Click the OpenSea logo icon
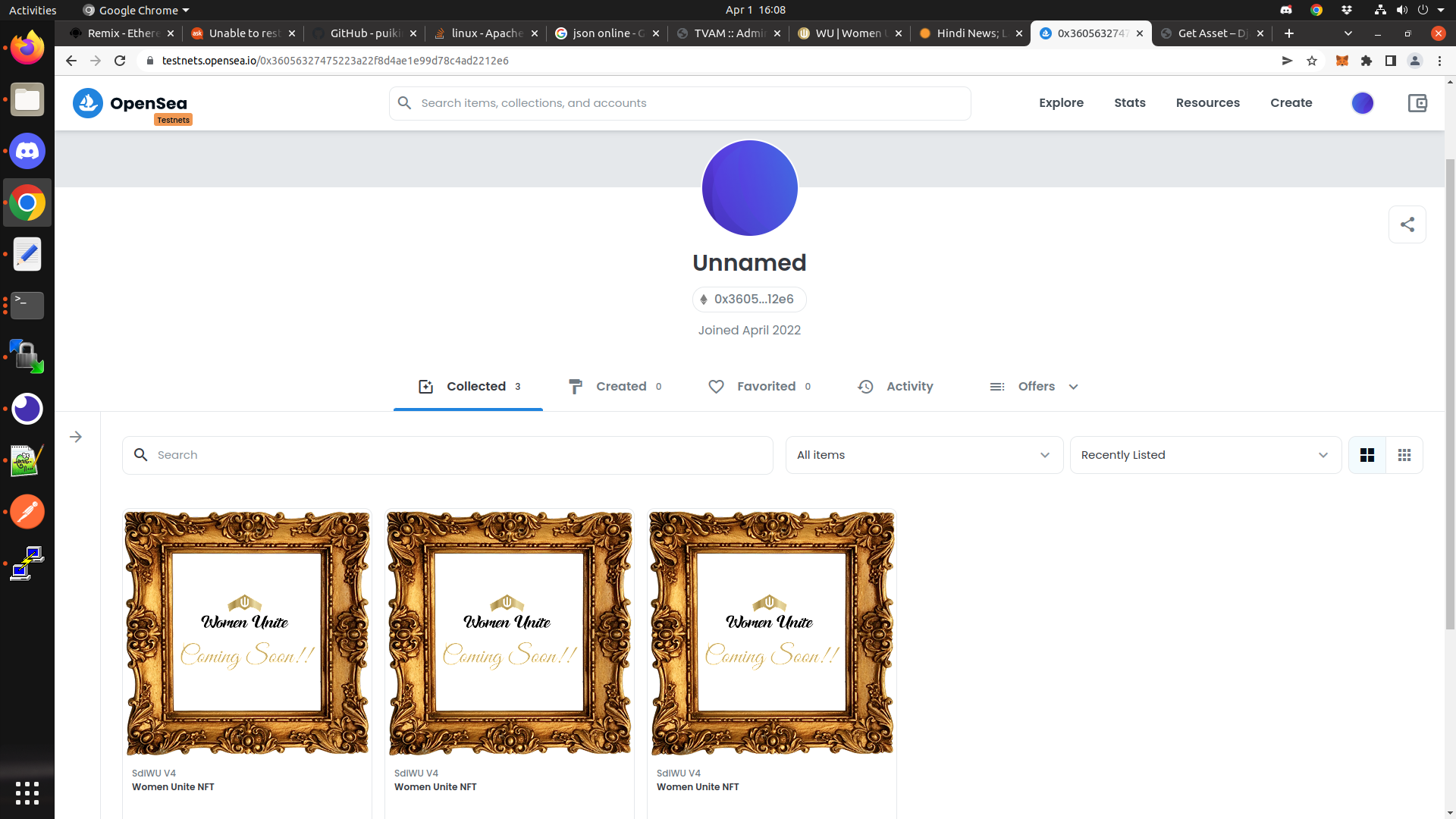 click(x=88, y=103)
